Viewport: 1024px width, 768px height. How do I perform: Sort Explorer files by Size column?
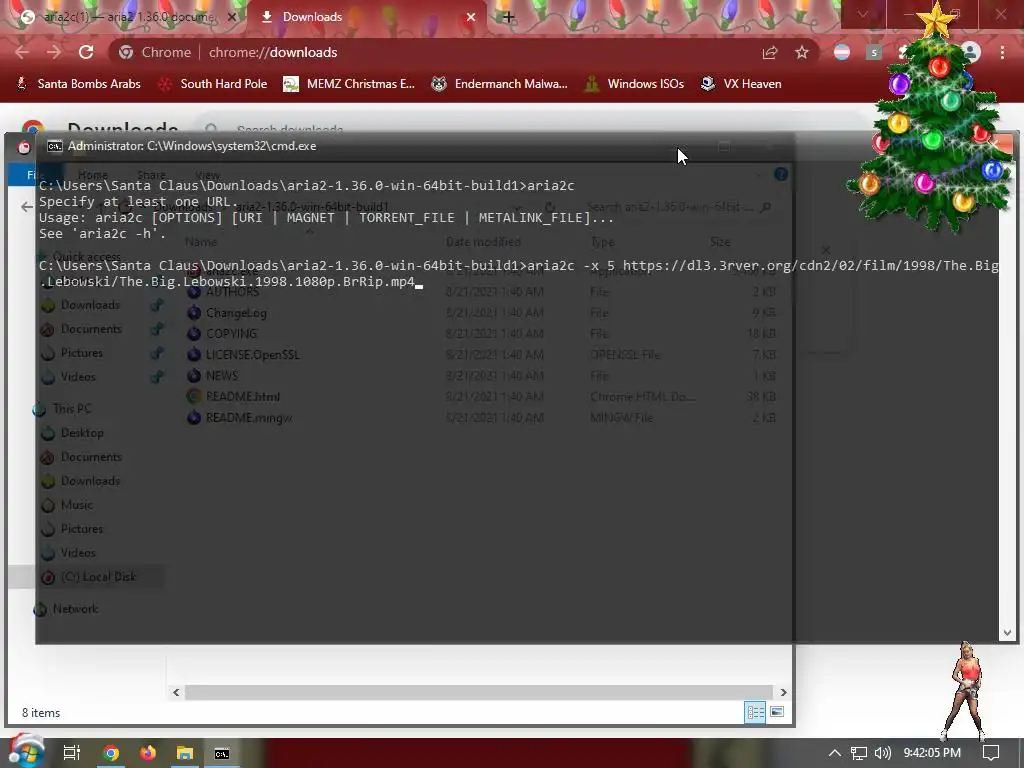720,242
